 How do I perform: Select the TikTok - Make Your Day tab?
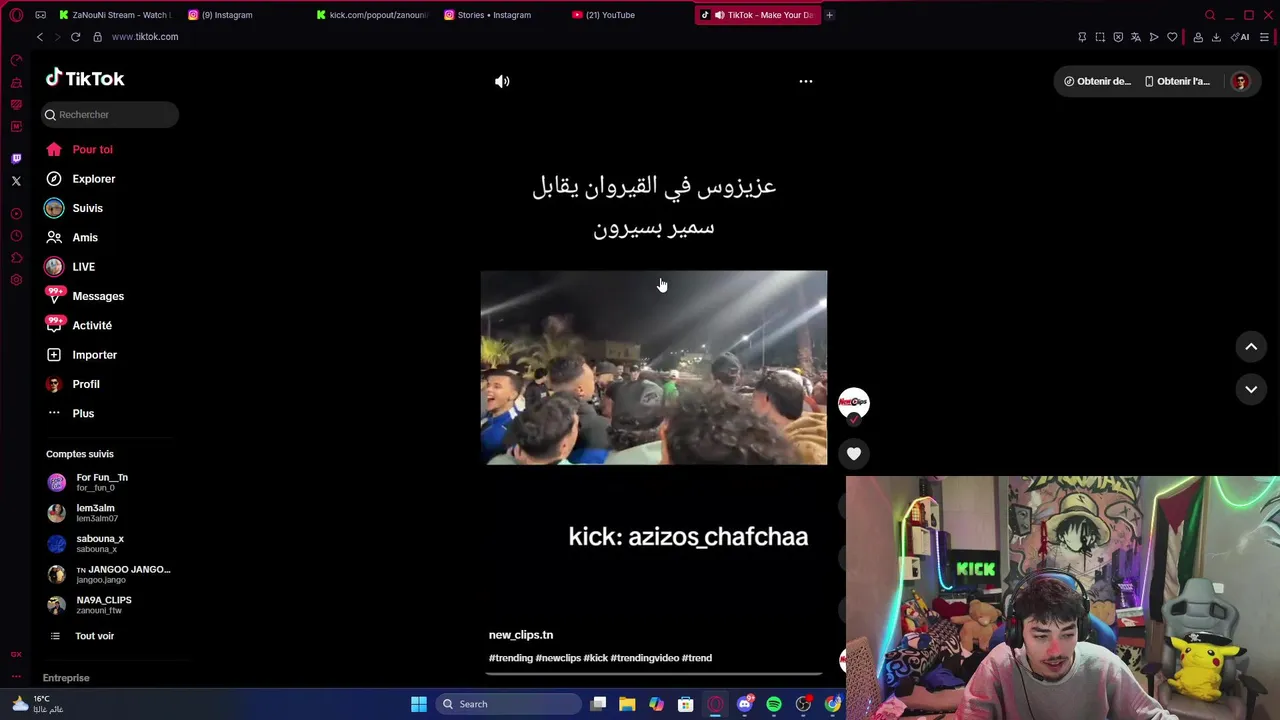click(x=758, y=15)
